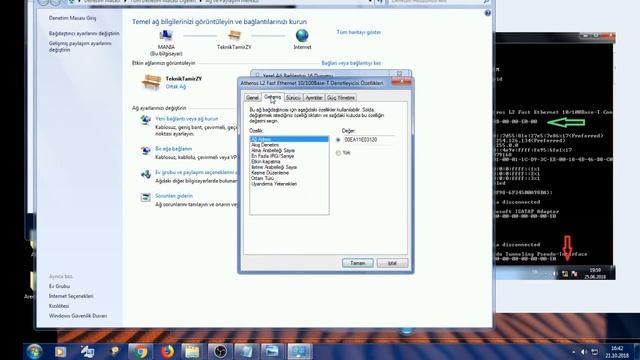Open Ev Grubu in sidebar
Screen dimensions: 640x360
tap(59, 286)
